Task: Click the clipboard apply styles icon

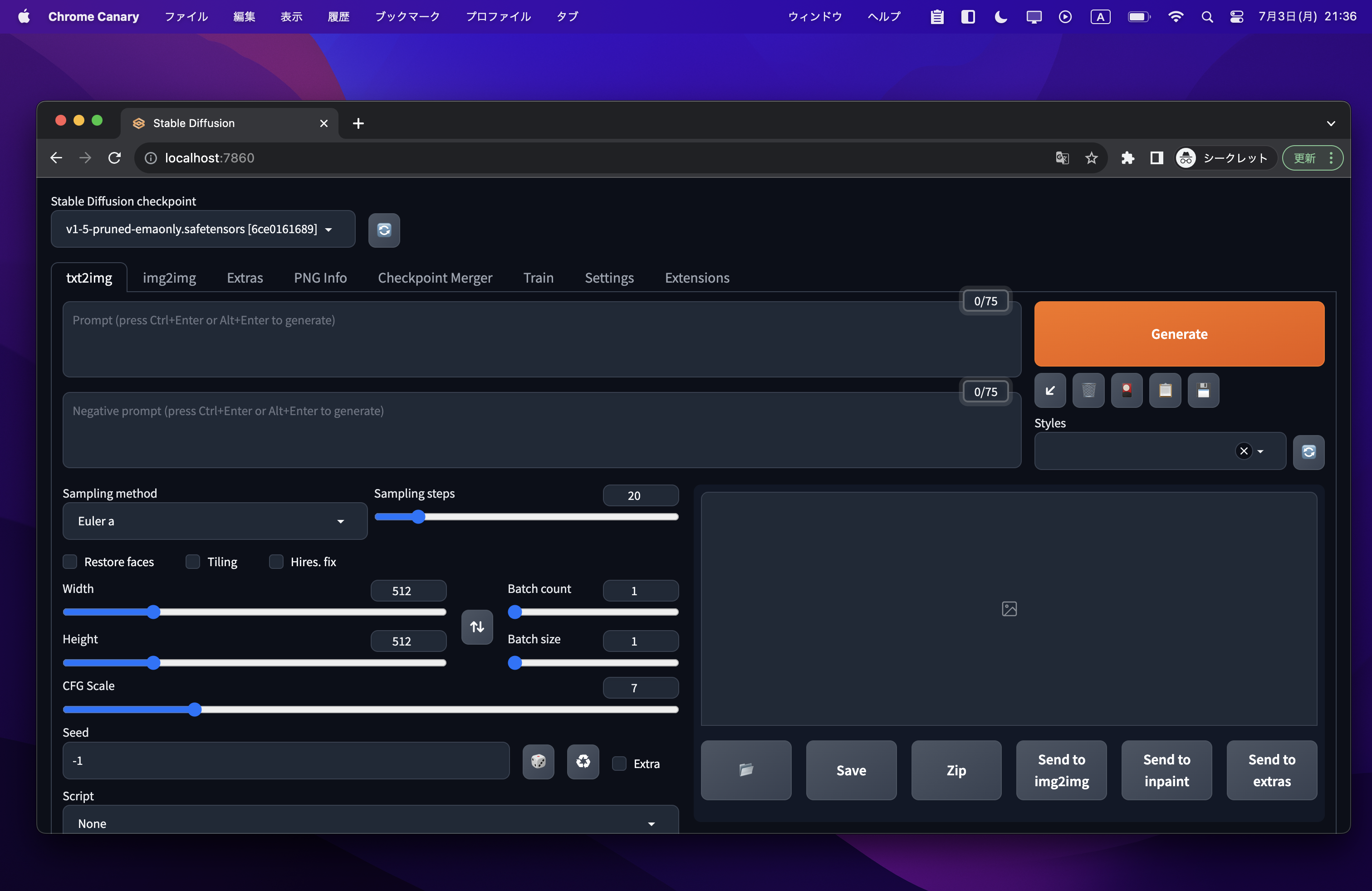Action: pos(1165,391)
